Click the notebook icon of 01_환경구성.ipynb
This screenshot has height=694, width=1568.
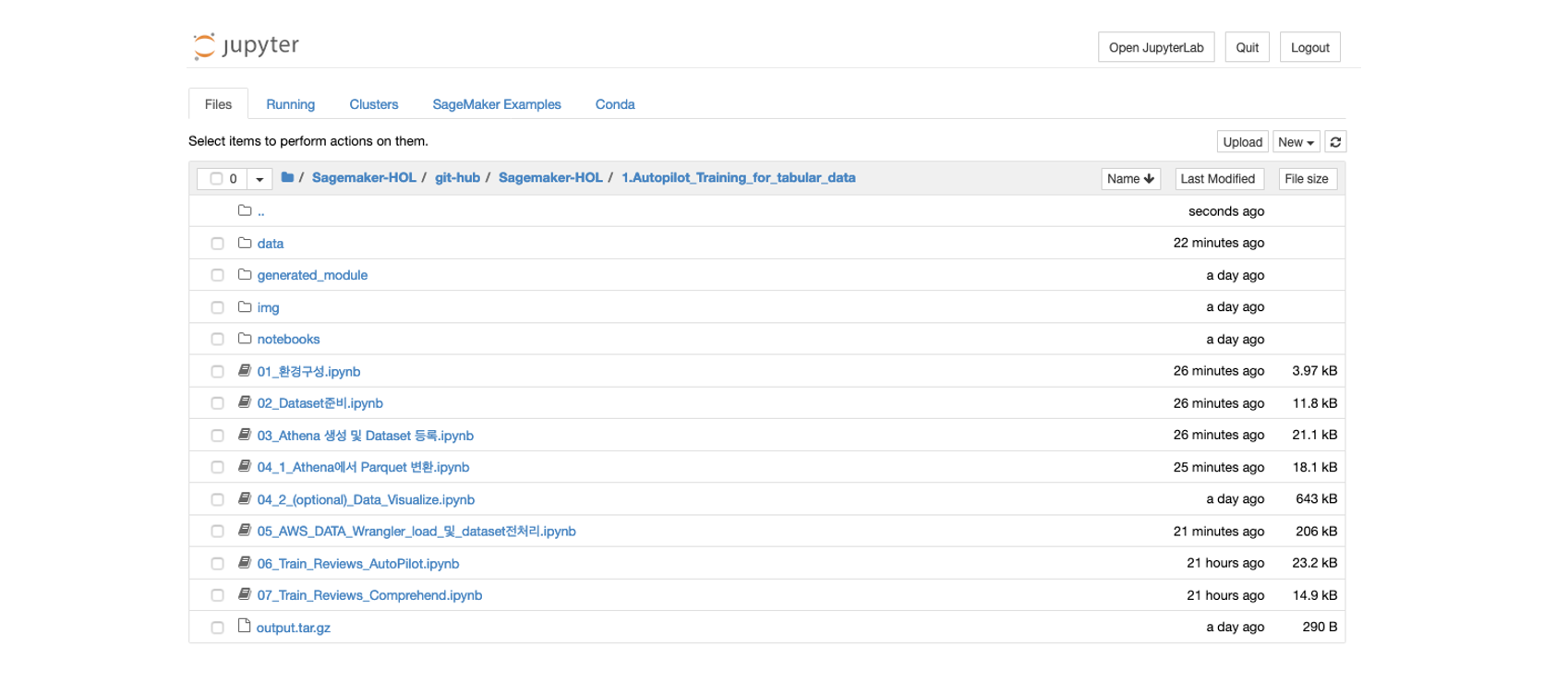click(x=245, y=370)
